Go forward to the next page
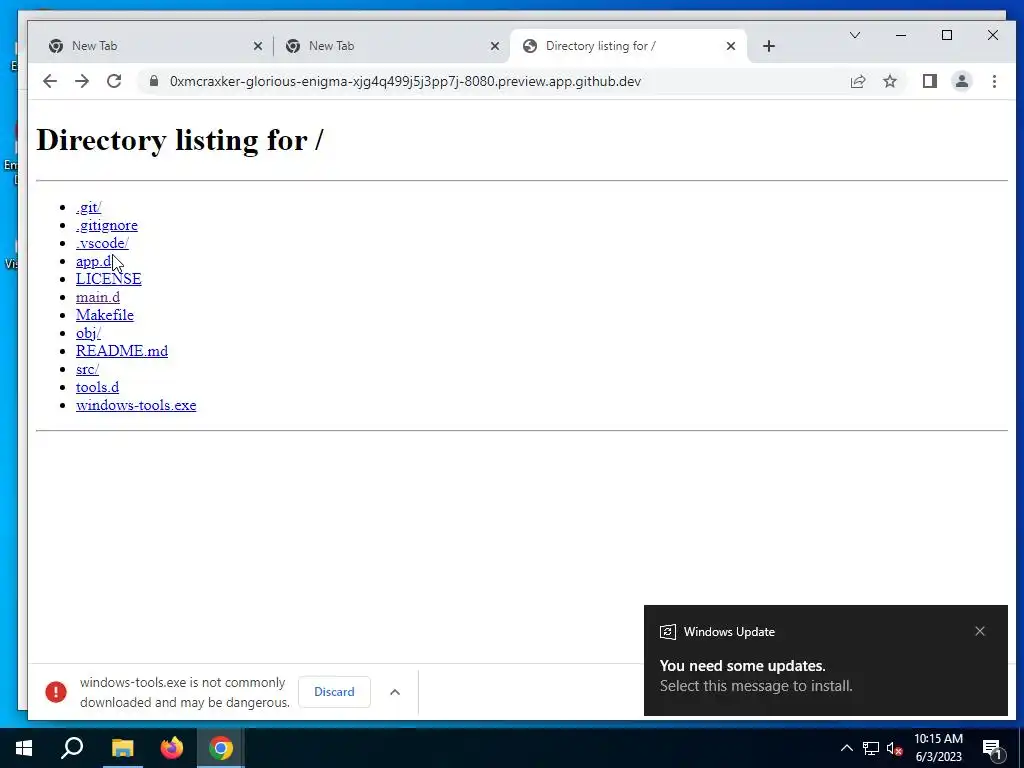The width and height of the screenshot is (1024, 768). pos(82,81)
